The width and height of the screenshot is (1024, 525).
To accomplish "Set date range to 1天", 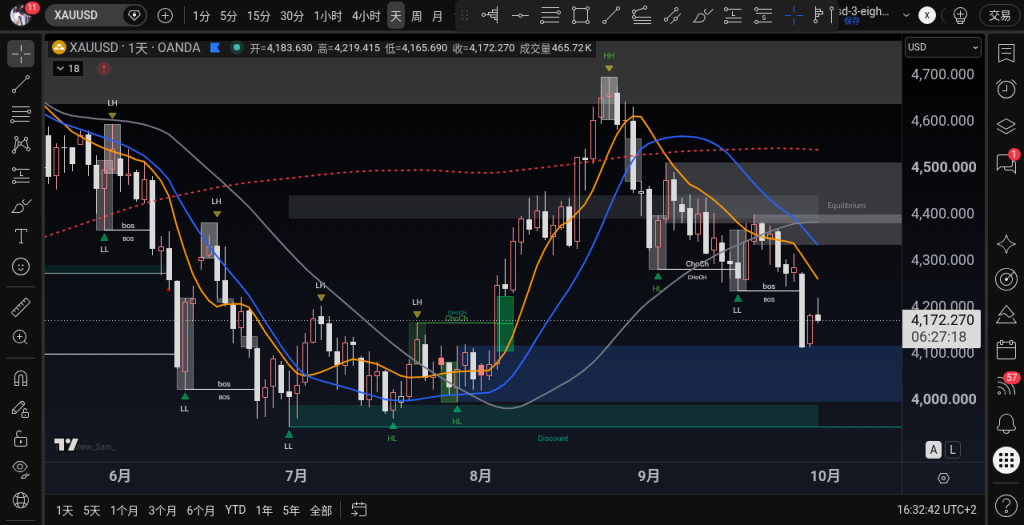I will click(65, 510).
